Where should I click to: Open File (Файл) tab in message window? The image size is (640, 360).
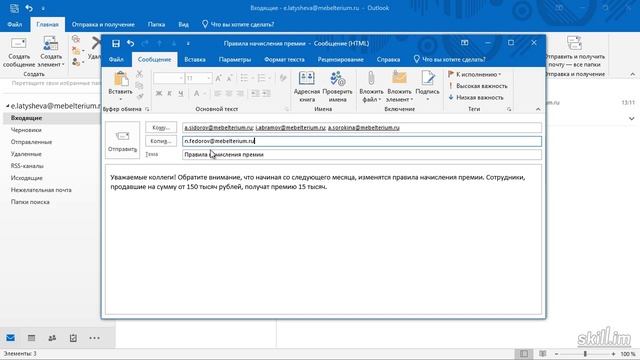116,60
